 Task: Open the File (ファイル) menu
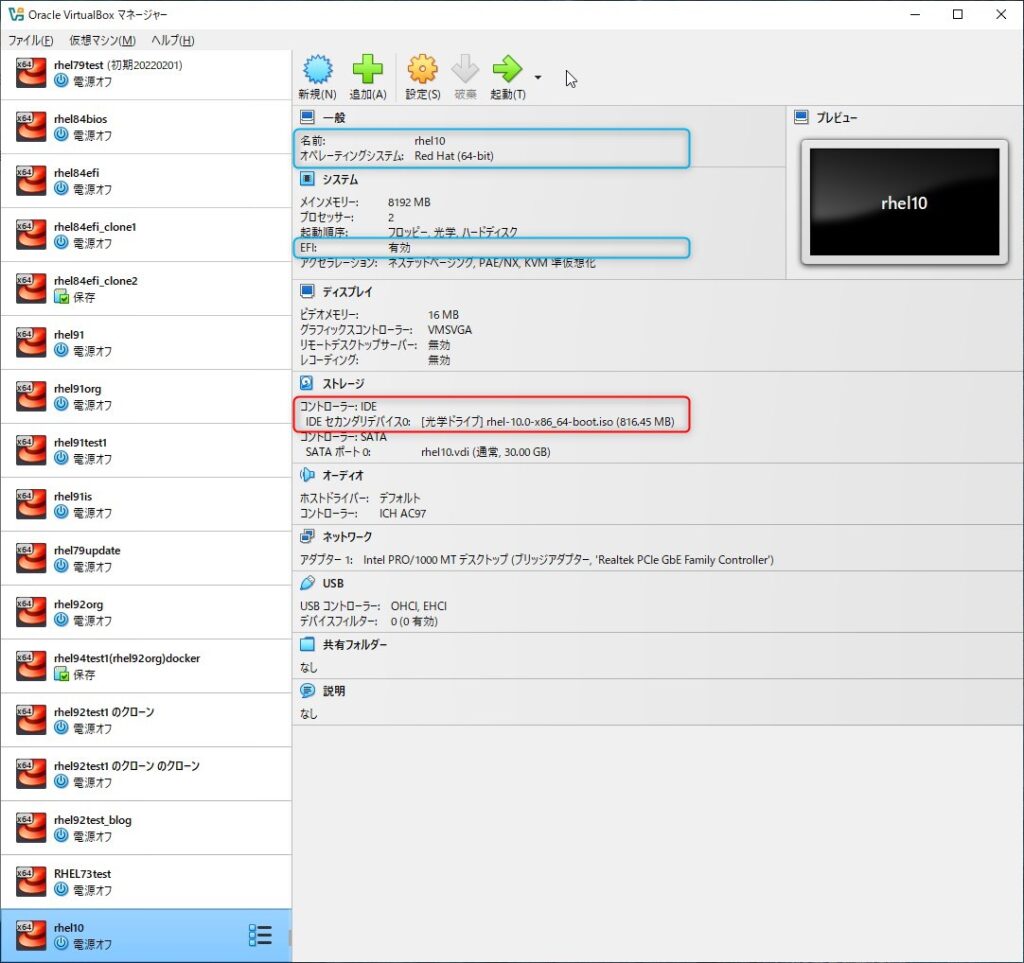coord(30,40)
